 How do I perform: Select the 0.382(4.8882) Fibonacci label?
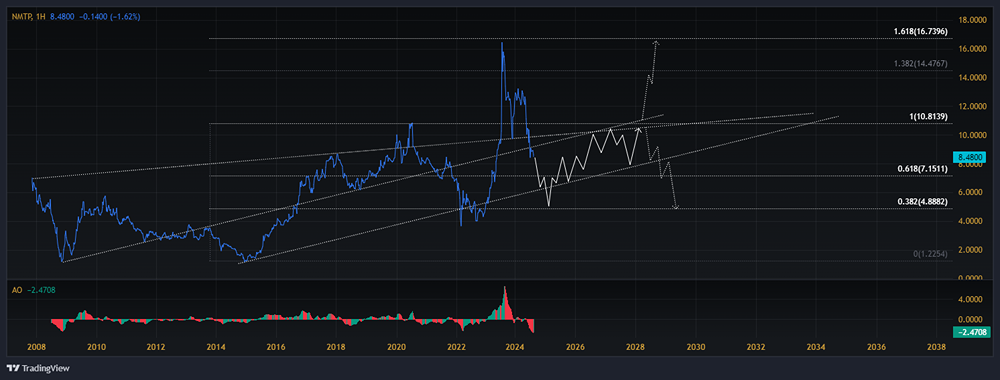coord(923,201)
